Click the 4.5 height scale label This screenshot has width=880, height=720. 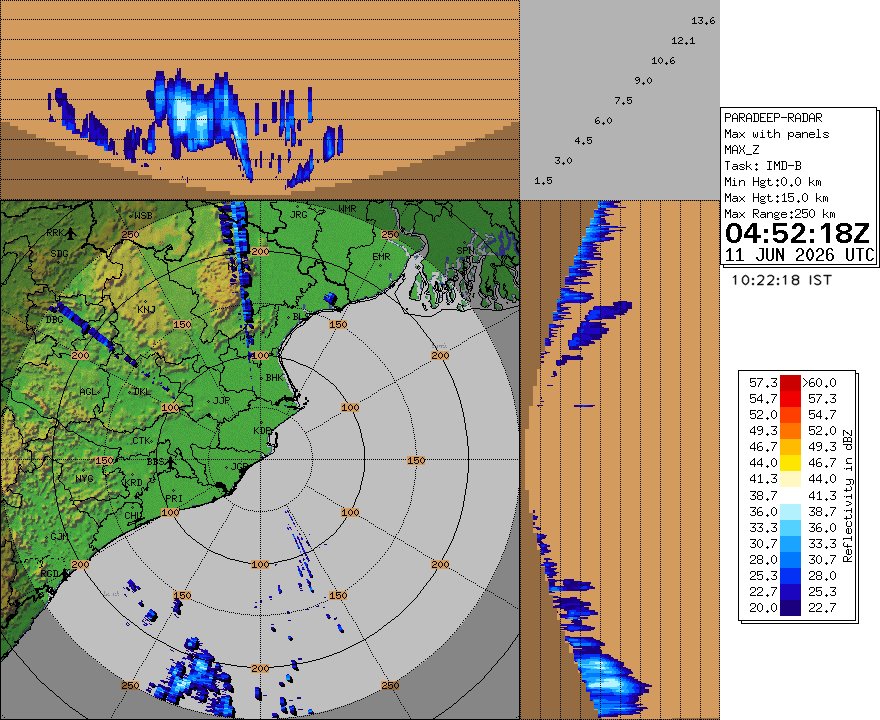tap(583, 141)
